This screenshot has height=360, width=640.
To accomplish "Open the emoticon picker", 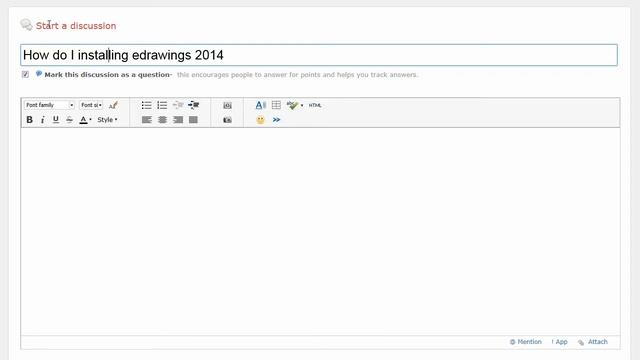I will coord(260,120).
